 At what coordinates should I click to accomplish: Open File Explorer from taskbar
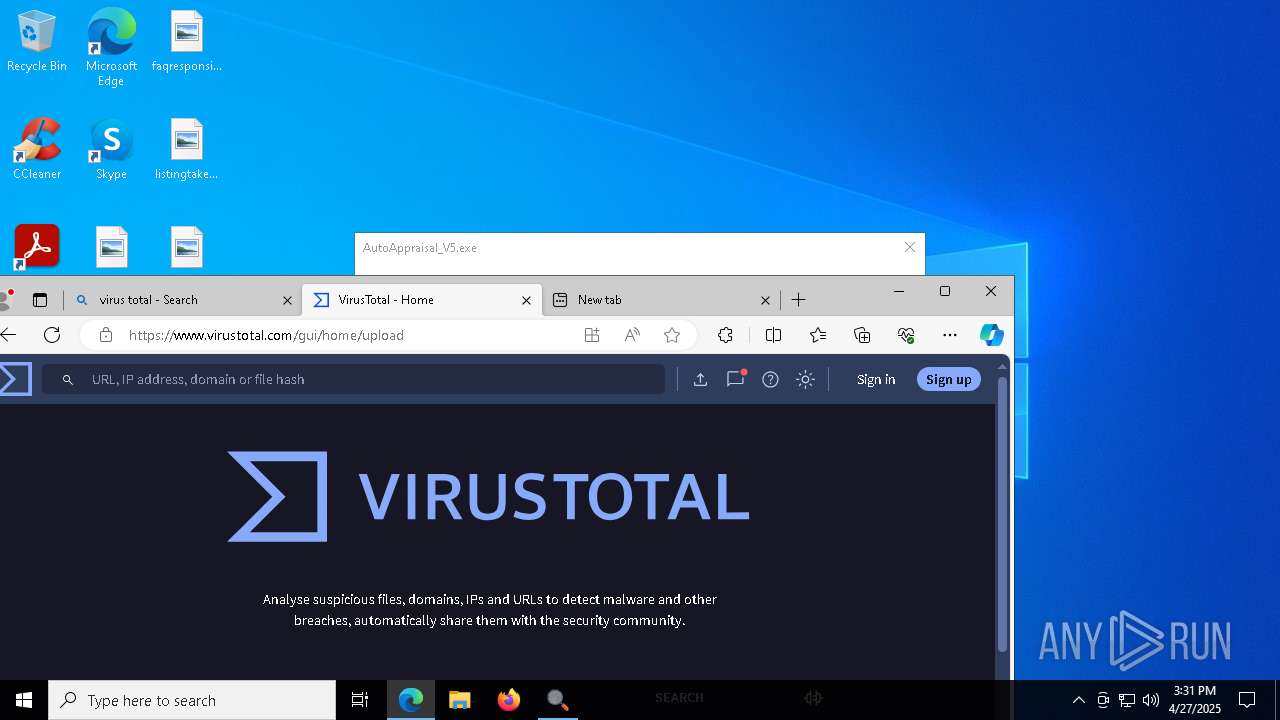[x=460, y=700]
